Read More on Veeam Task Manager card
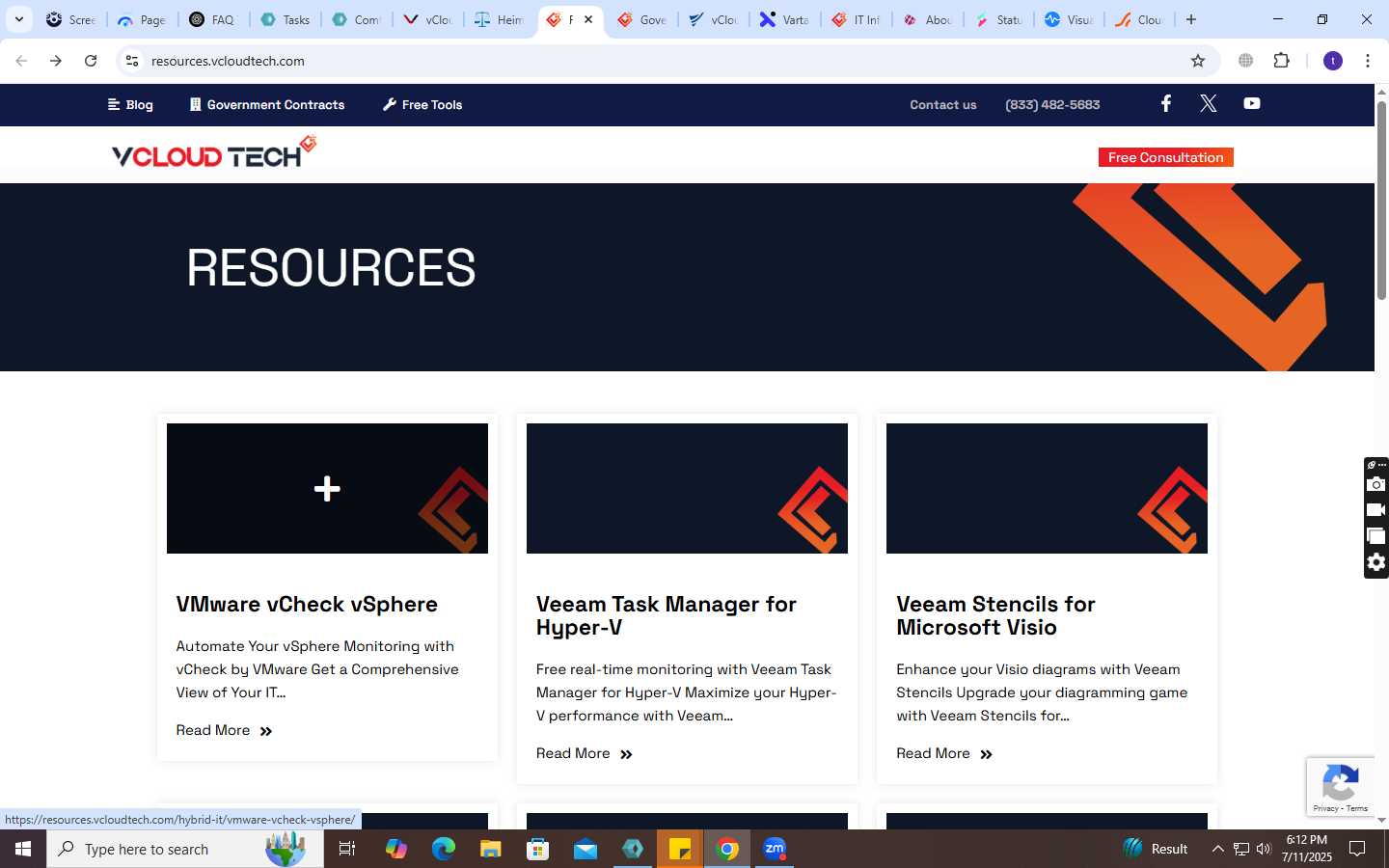The image size is (1389, 868). (x=584, y=753)
